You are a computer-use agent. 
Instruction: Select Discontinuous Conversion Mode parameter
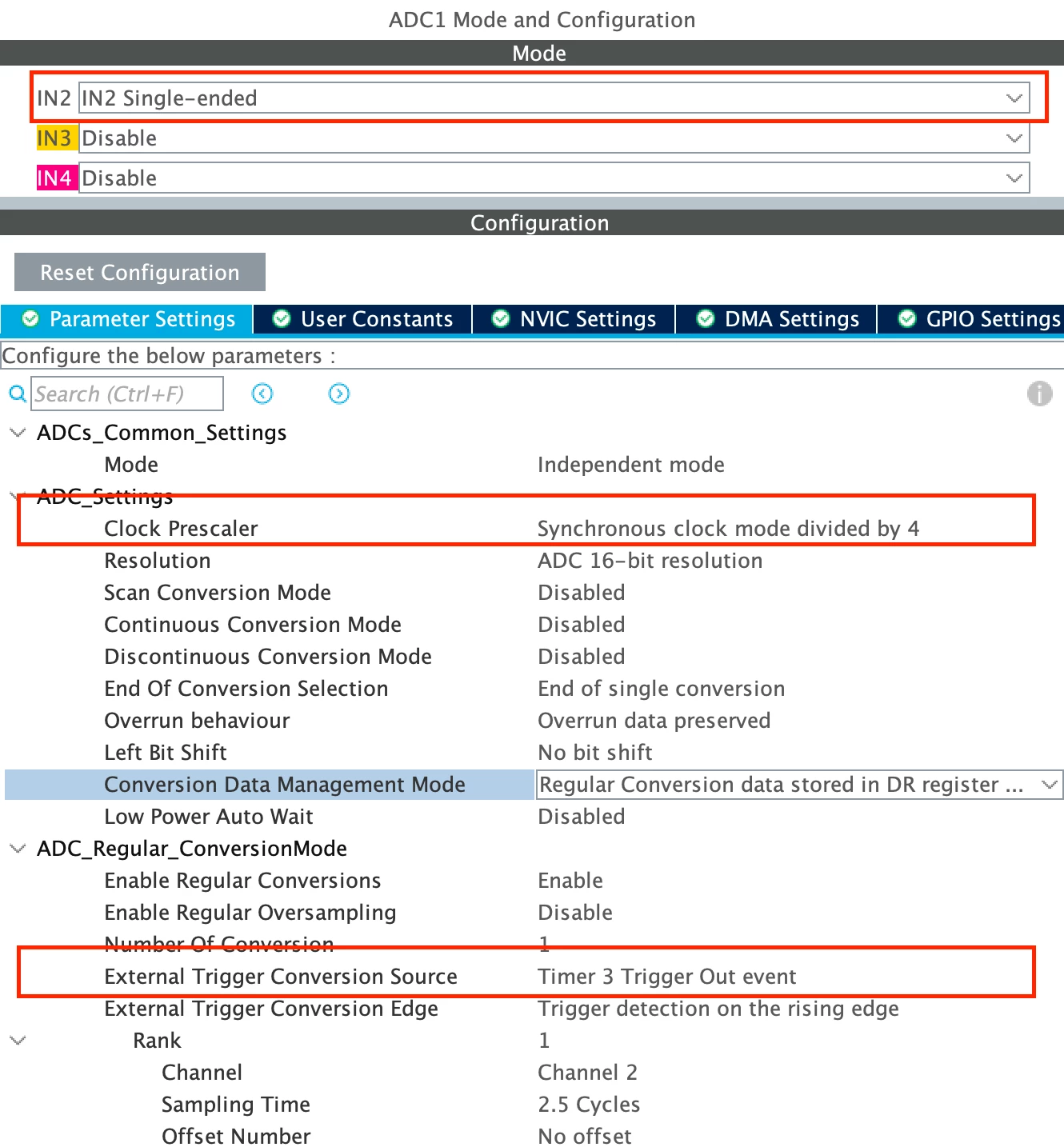[x=268, y=657]
